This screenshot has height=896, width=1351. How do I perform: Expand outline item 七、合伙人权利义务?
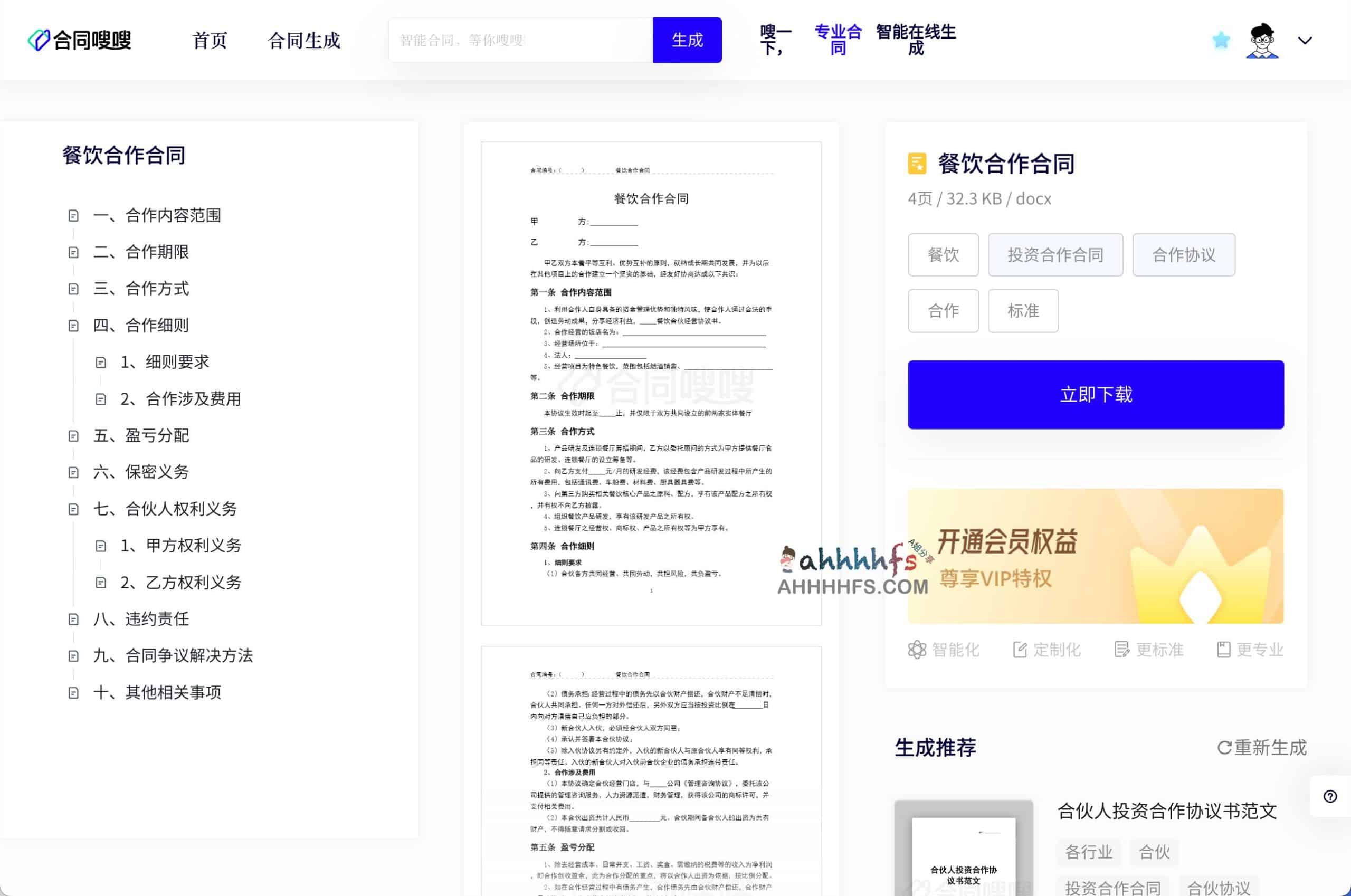point(165,509)
